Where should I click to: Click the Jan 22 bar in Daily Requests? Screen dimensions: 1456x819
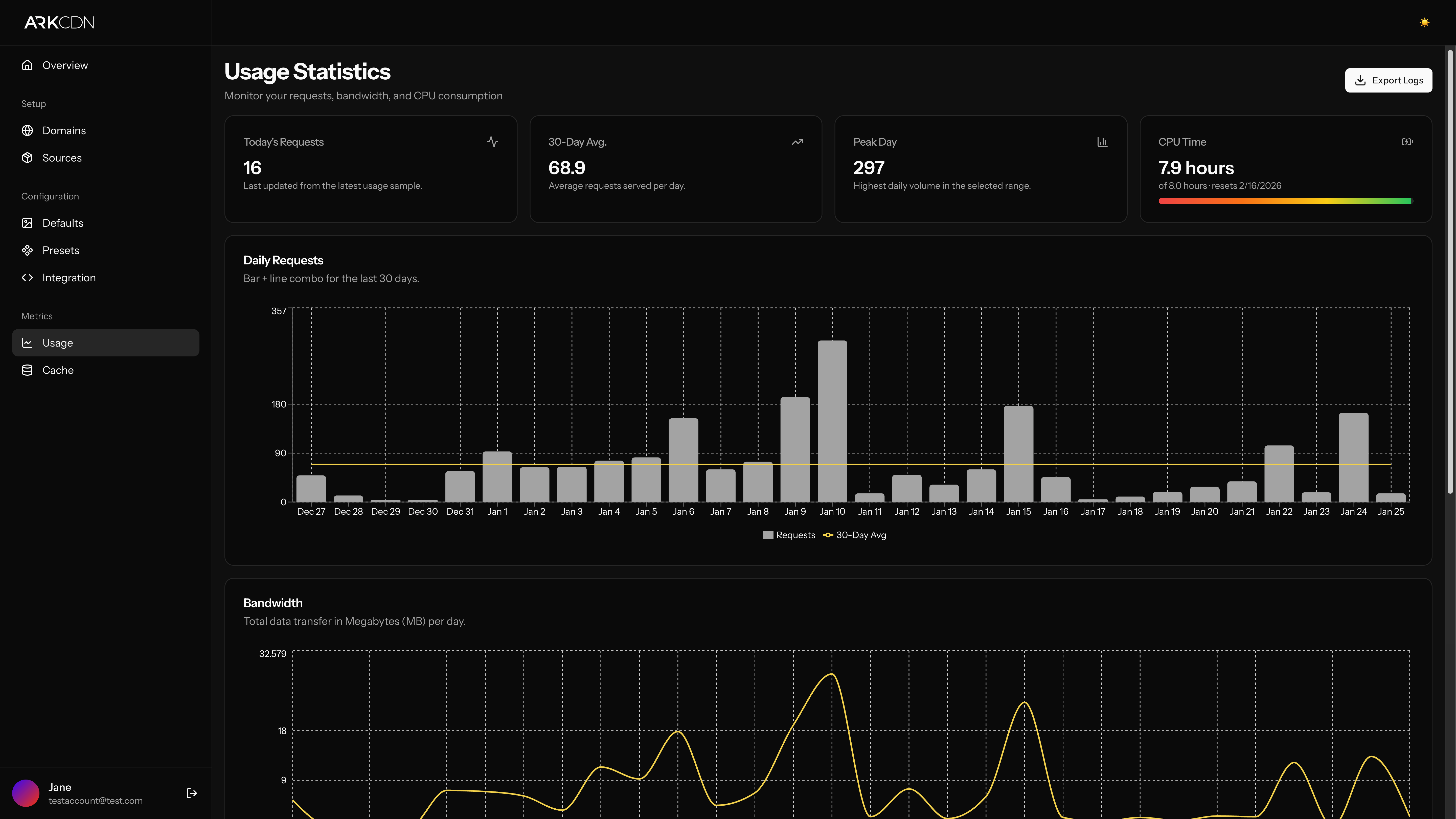(1279, 474)
